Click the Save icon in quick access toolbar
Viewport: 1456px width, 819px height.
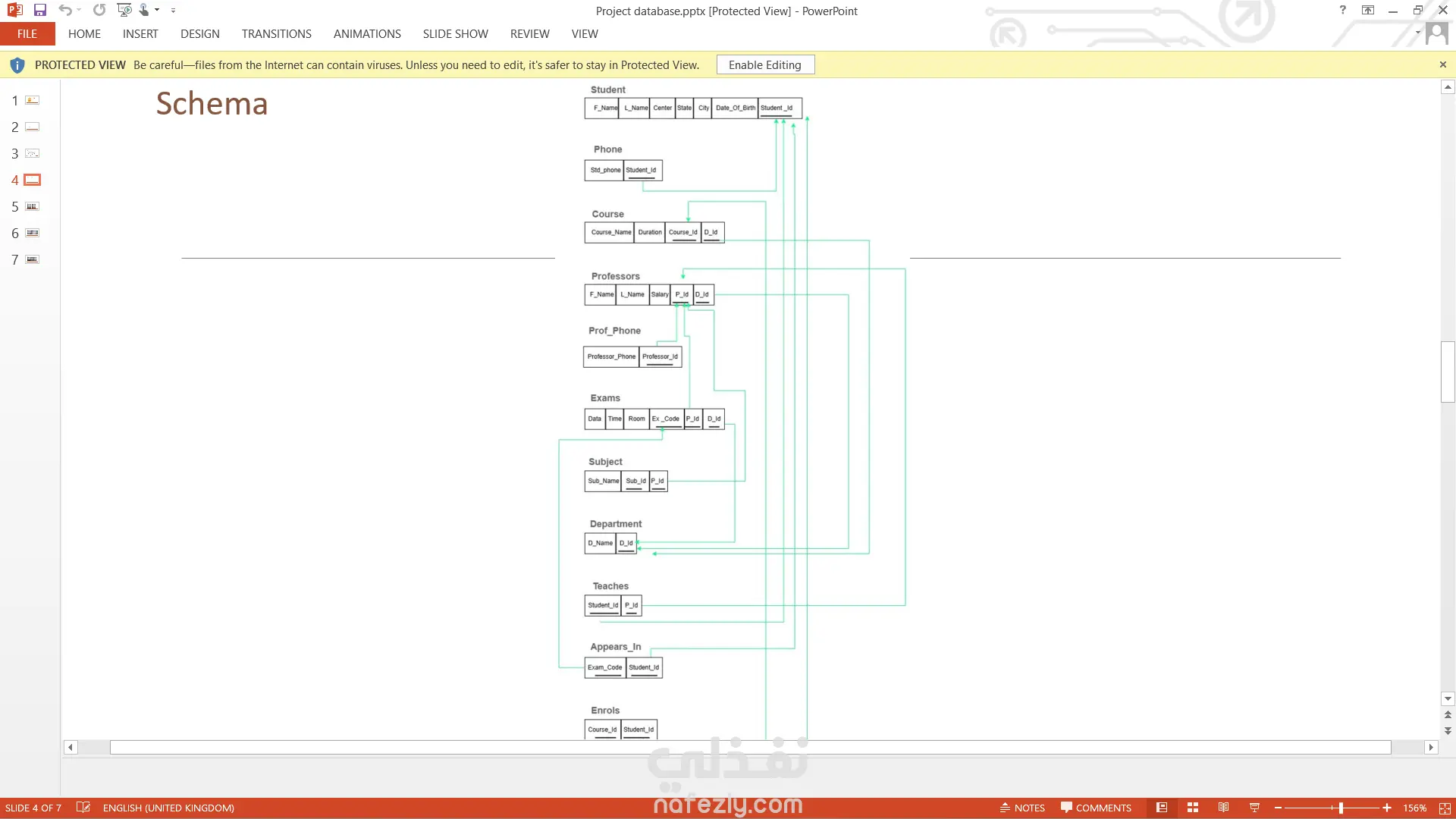[40, 11]
